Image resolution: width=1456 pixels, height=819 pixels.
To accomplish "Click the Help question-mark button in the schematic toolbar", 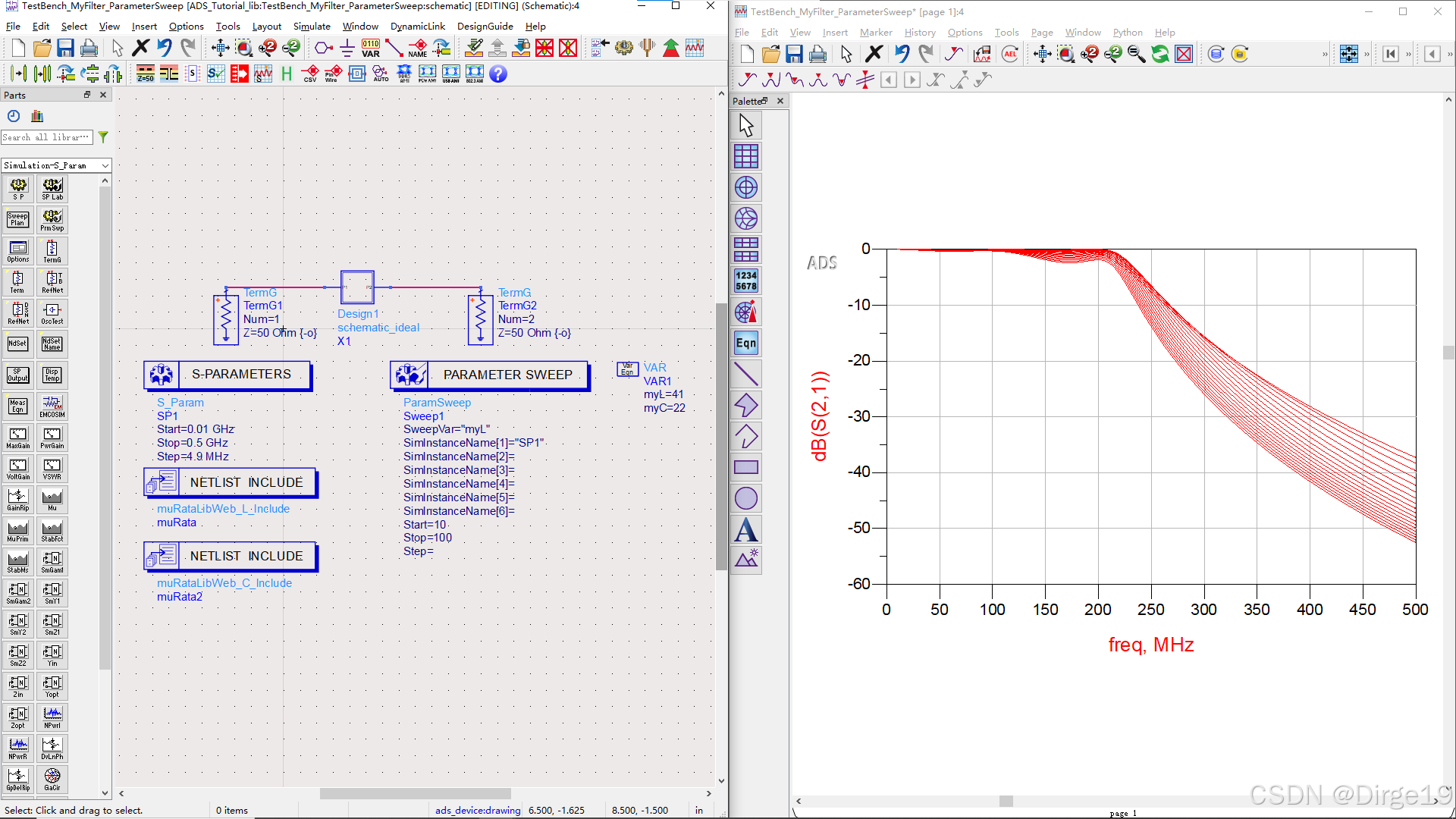I will tap(498, 74).
